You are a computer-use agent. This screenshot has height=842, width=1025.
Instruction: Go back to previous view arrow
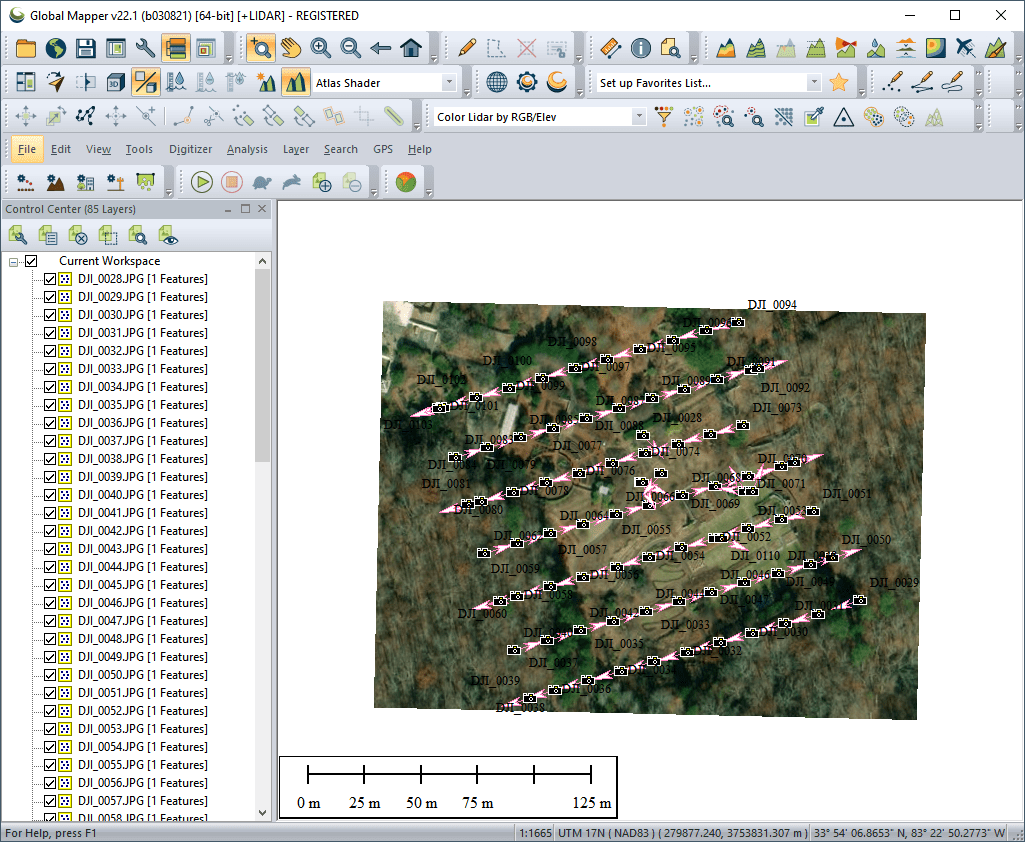[380, 48]
